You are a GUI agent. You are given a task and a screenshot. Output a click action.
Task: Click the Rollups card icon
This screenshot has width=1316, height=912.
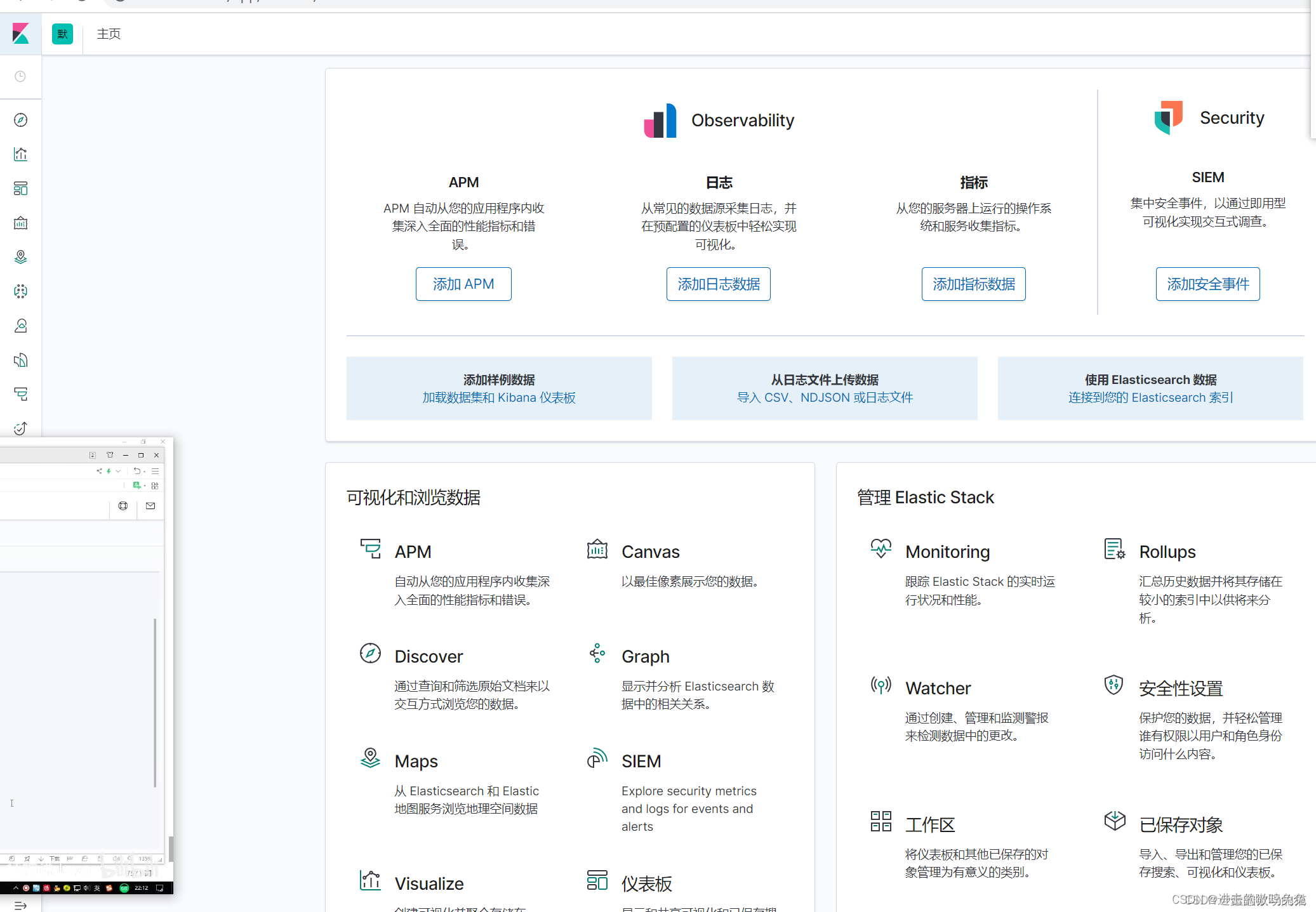tap(1115, 548)
